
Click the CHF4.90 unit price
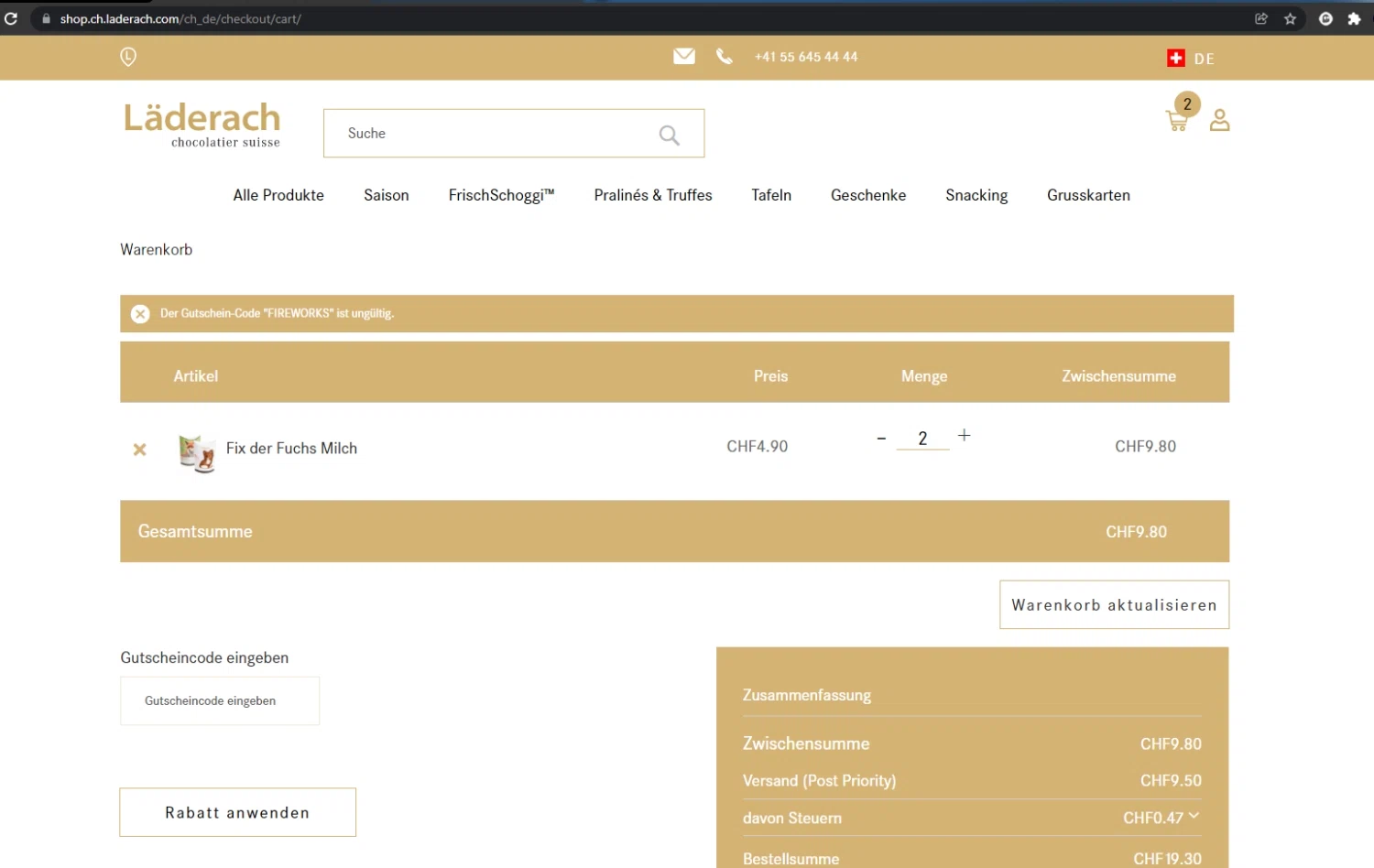pos(757,447)
